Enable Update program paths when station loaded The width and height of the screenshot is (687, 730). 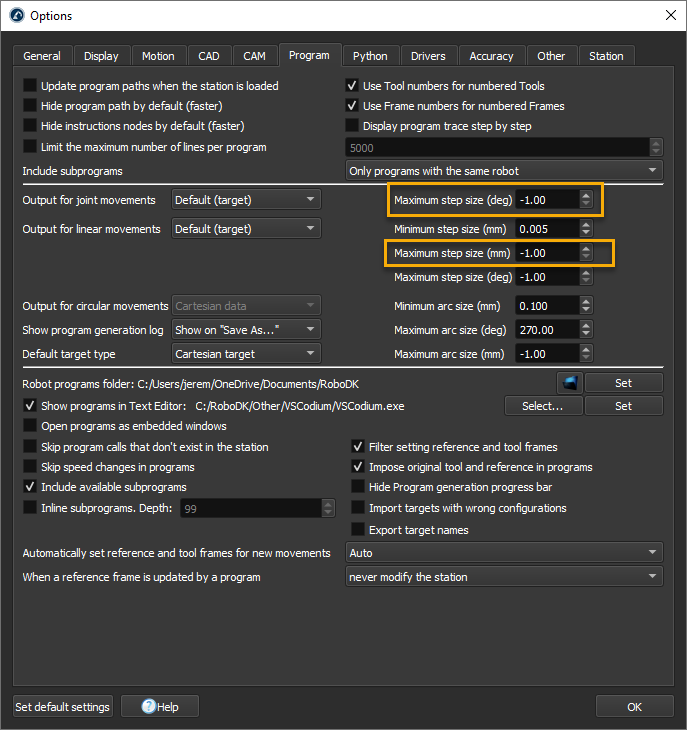[x=31, y=86]
